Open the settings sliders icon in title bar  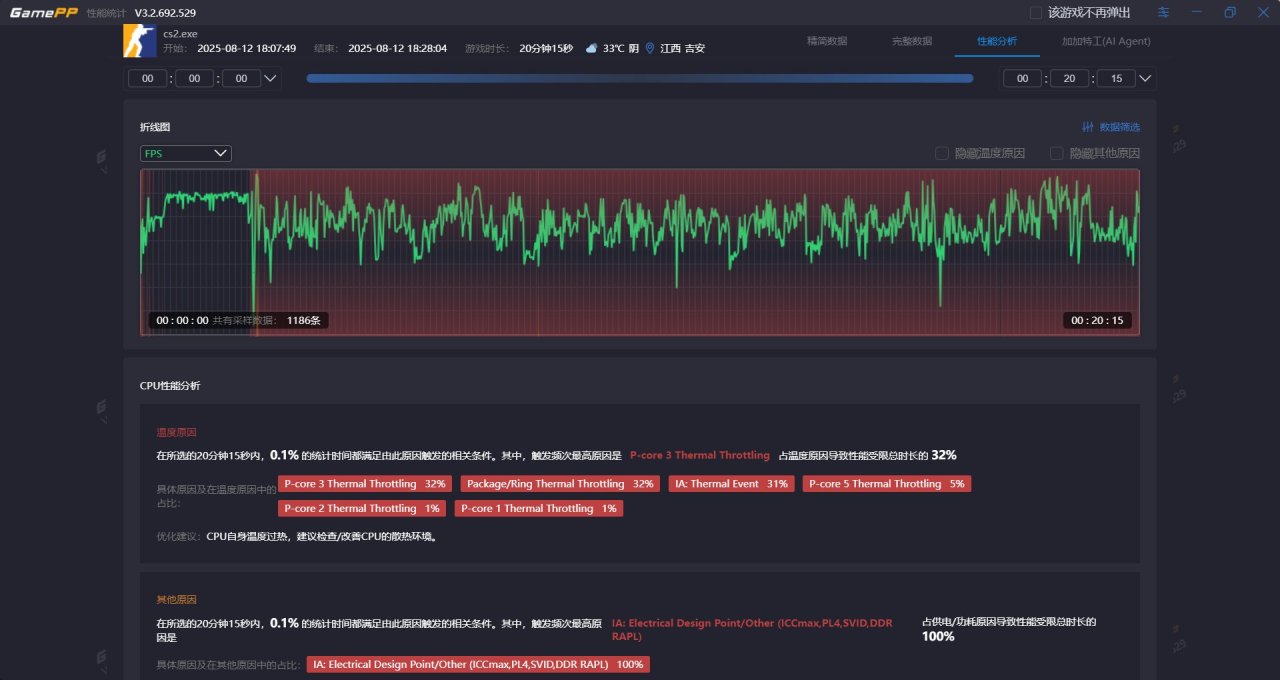1163,13
